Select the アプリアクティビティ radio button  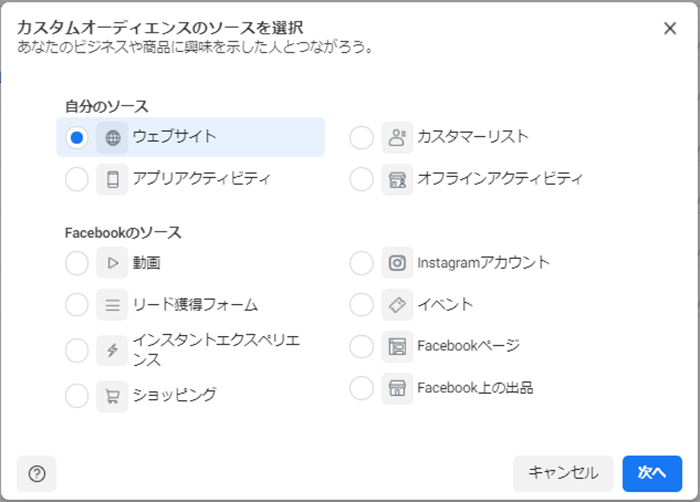tap(77, 180)
